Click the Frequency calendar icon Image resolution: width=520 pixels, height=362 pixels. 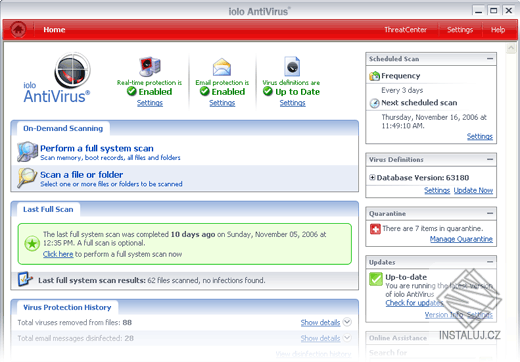(375, 76)
